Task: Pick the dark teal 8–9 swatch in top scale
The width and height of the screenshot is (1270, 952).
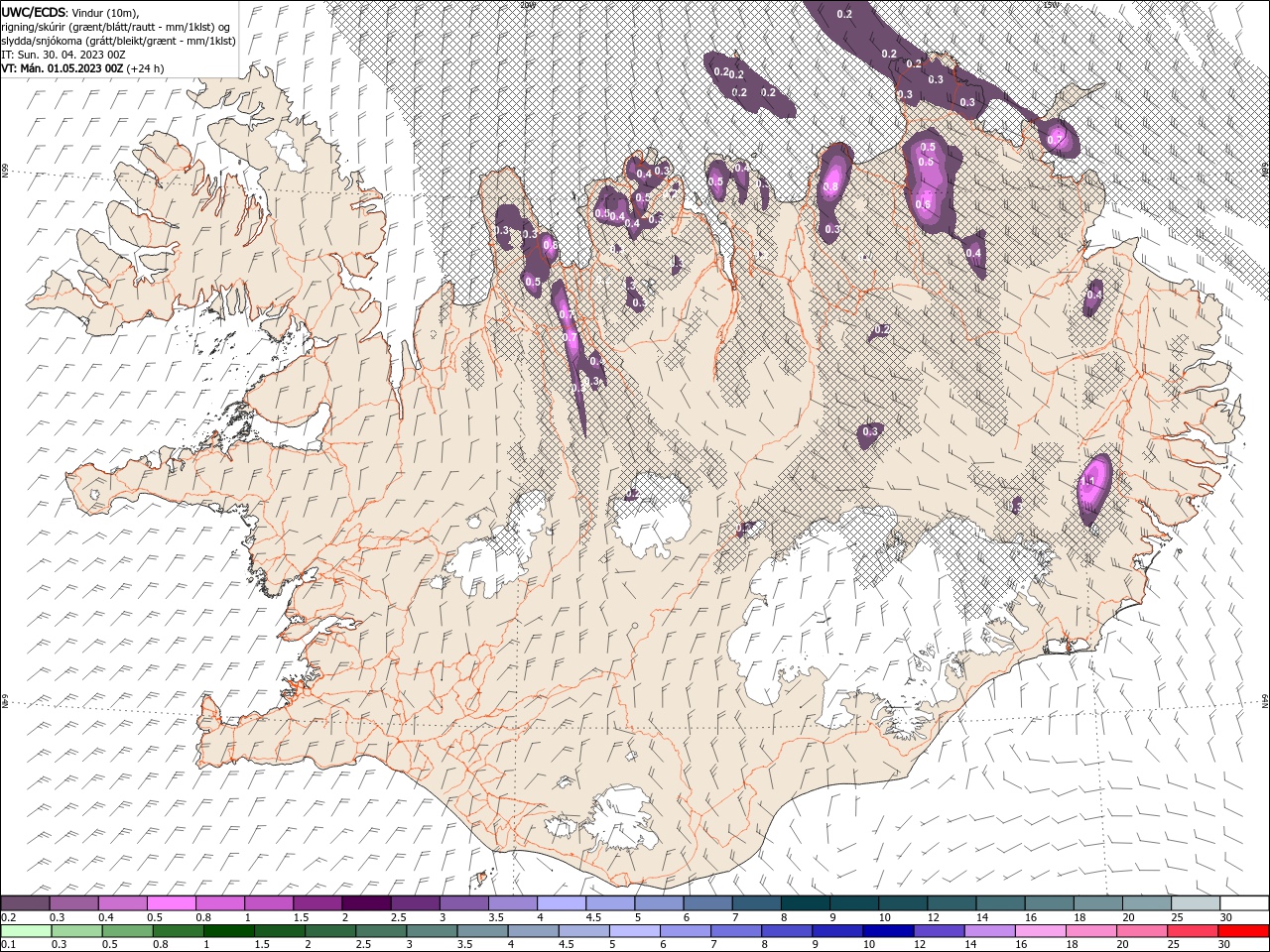Action: click(805, 903)
